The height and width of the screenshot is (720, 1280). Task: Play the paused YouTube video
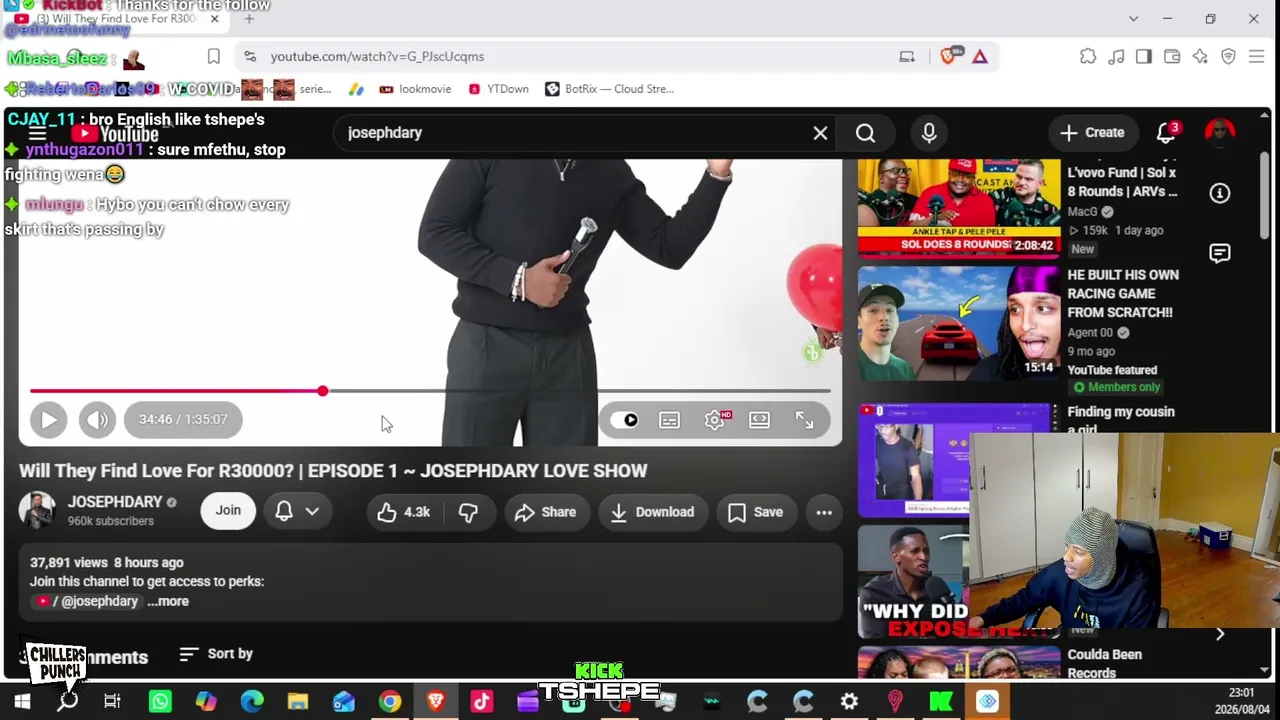[x=48, y=420]
